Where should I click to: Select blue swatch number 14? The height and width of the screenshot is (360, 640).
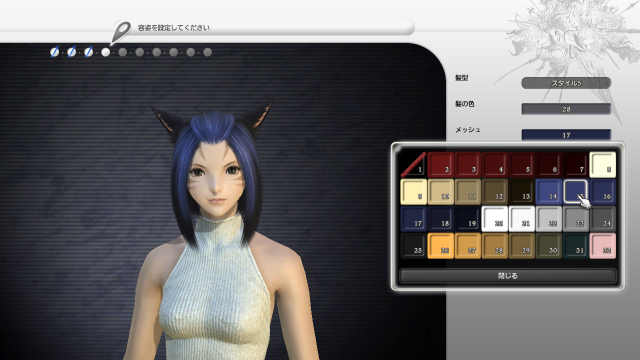(x=549, y=191)
